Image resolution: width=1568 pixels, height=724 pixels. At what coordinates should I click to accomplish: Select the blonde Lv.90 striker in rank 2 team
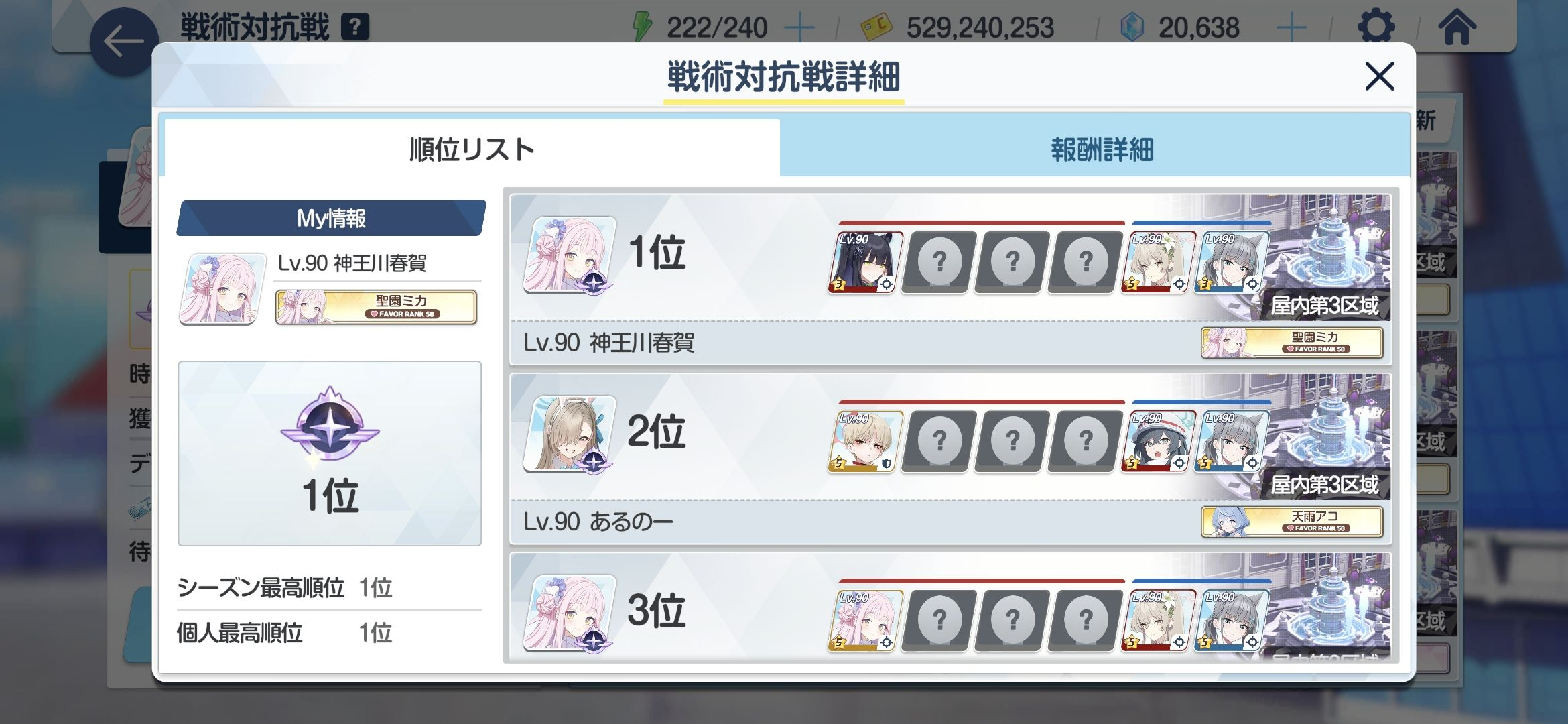865,441
